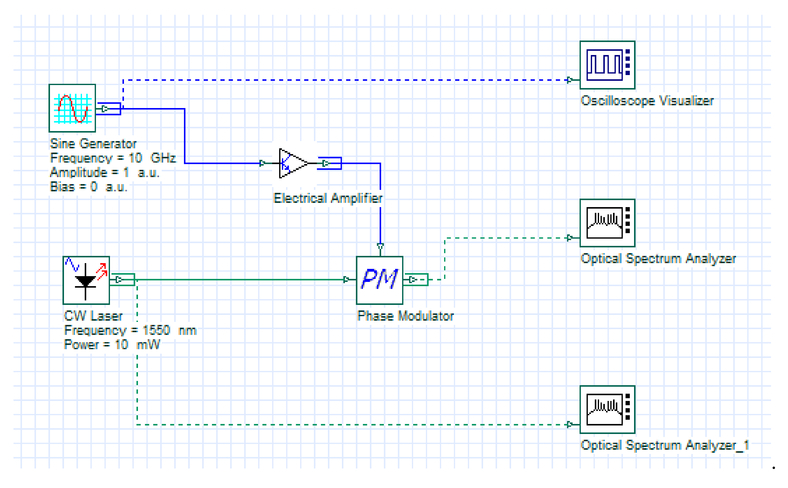Select 'Bias = 0 a.u.' parameter text
The height and width of the screenshot is (488, 788).
tap(89, 187)
